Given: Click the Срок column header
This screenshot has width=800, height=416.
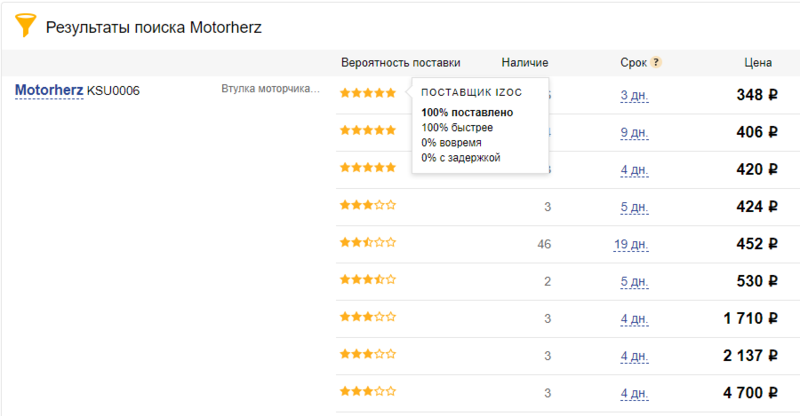Looking at the screenshot, I should click(x=632, y=62).
